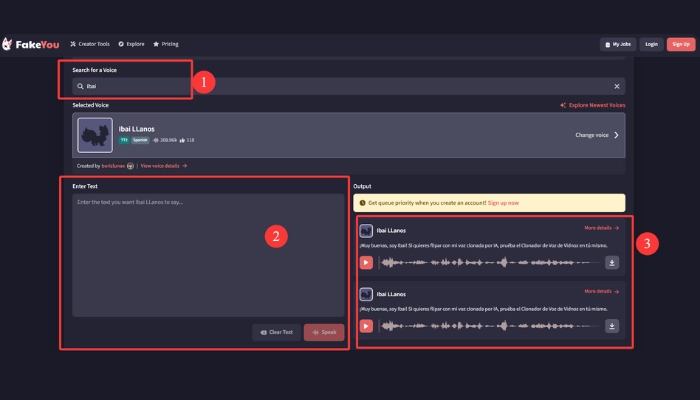Play the first output audio
Screen dimensions: 700x400
click(366, 262)
